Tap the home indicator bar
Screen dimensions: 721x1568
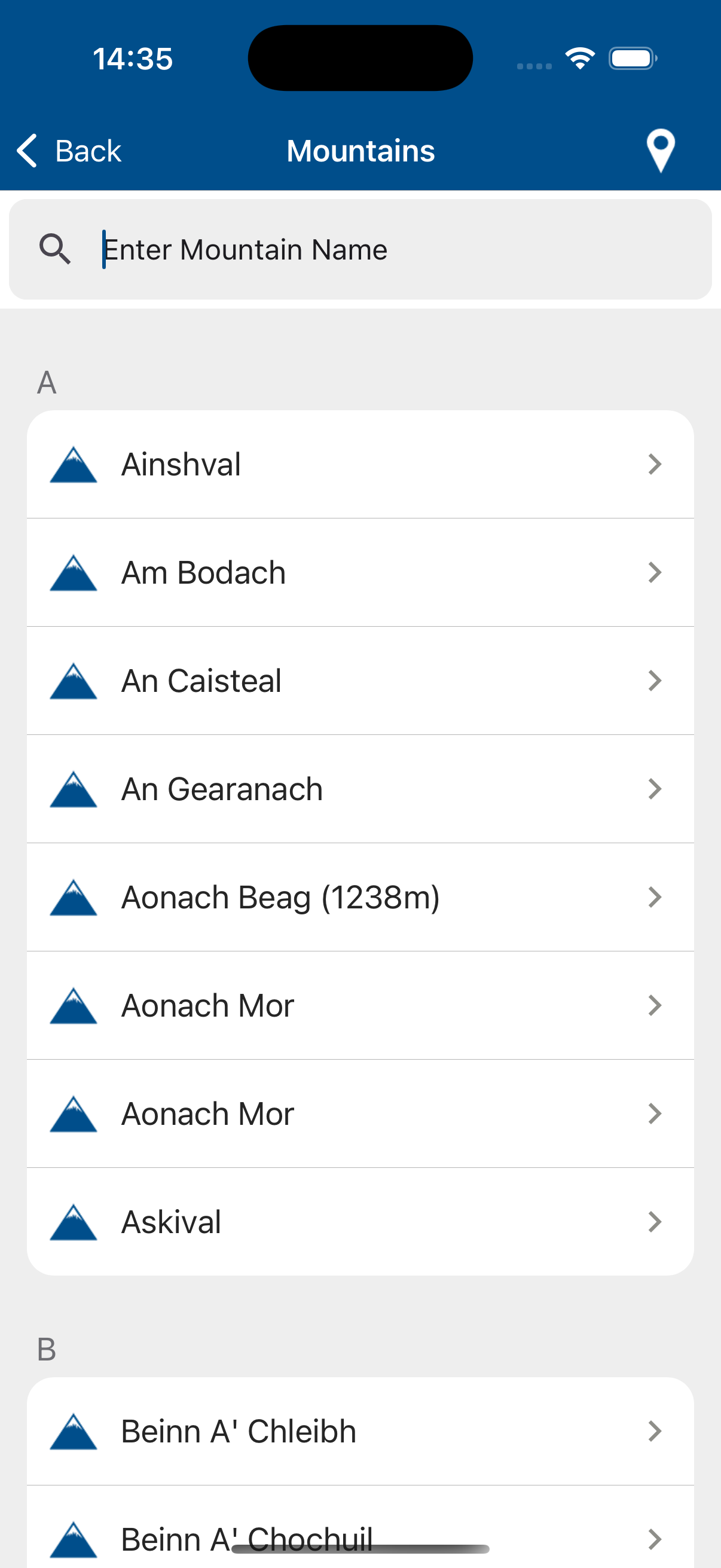360,1548
